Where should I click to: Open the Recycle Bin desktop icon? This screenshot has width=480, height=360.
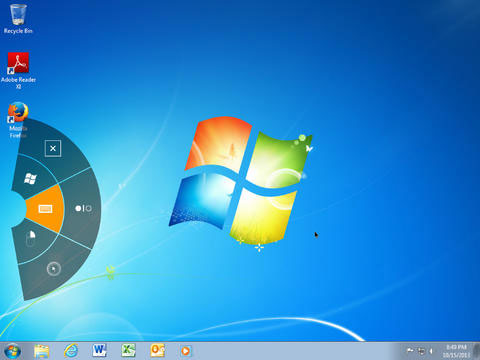pos(18,19)
